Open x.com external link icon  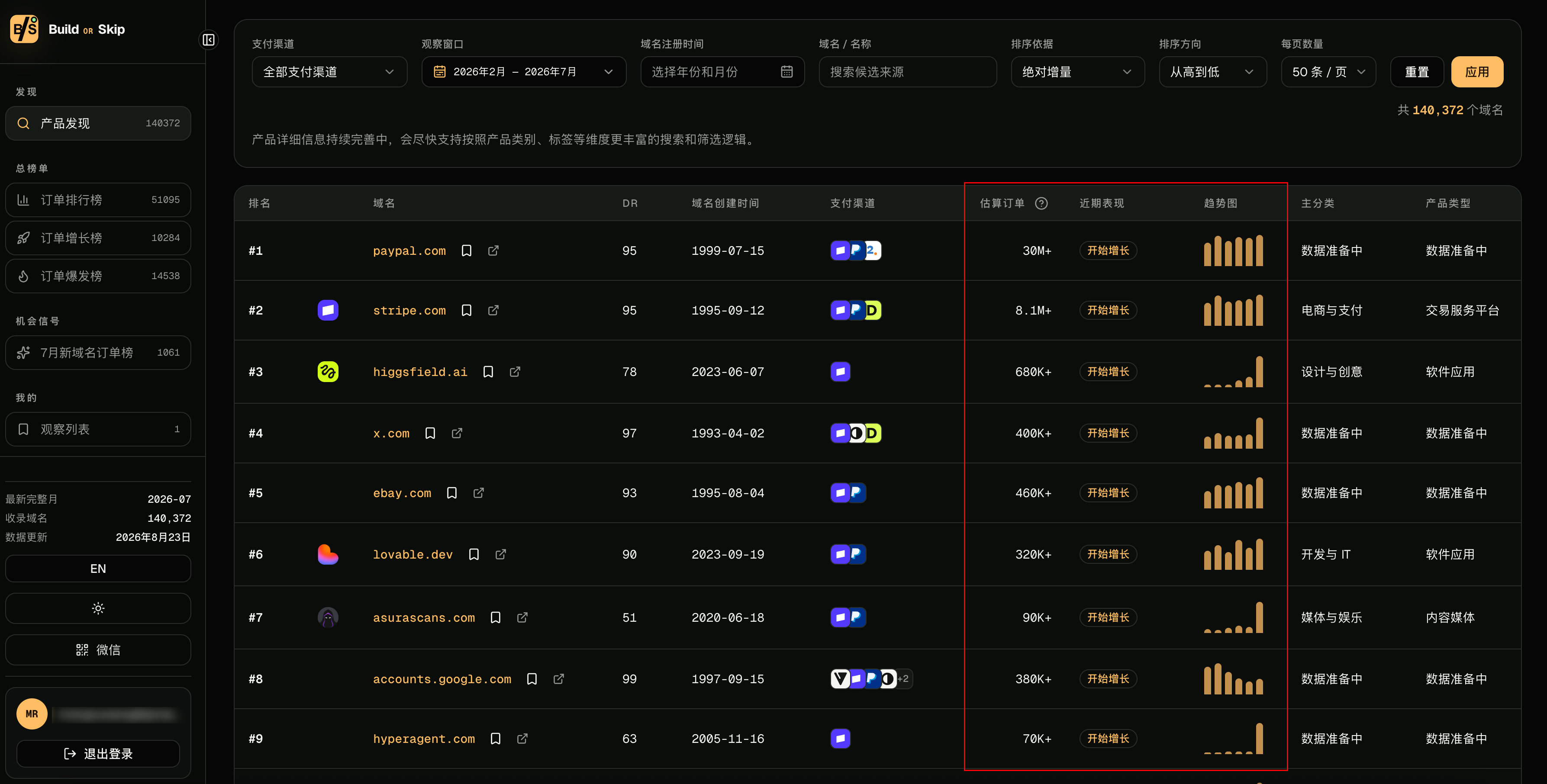(457, 433)
